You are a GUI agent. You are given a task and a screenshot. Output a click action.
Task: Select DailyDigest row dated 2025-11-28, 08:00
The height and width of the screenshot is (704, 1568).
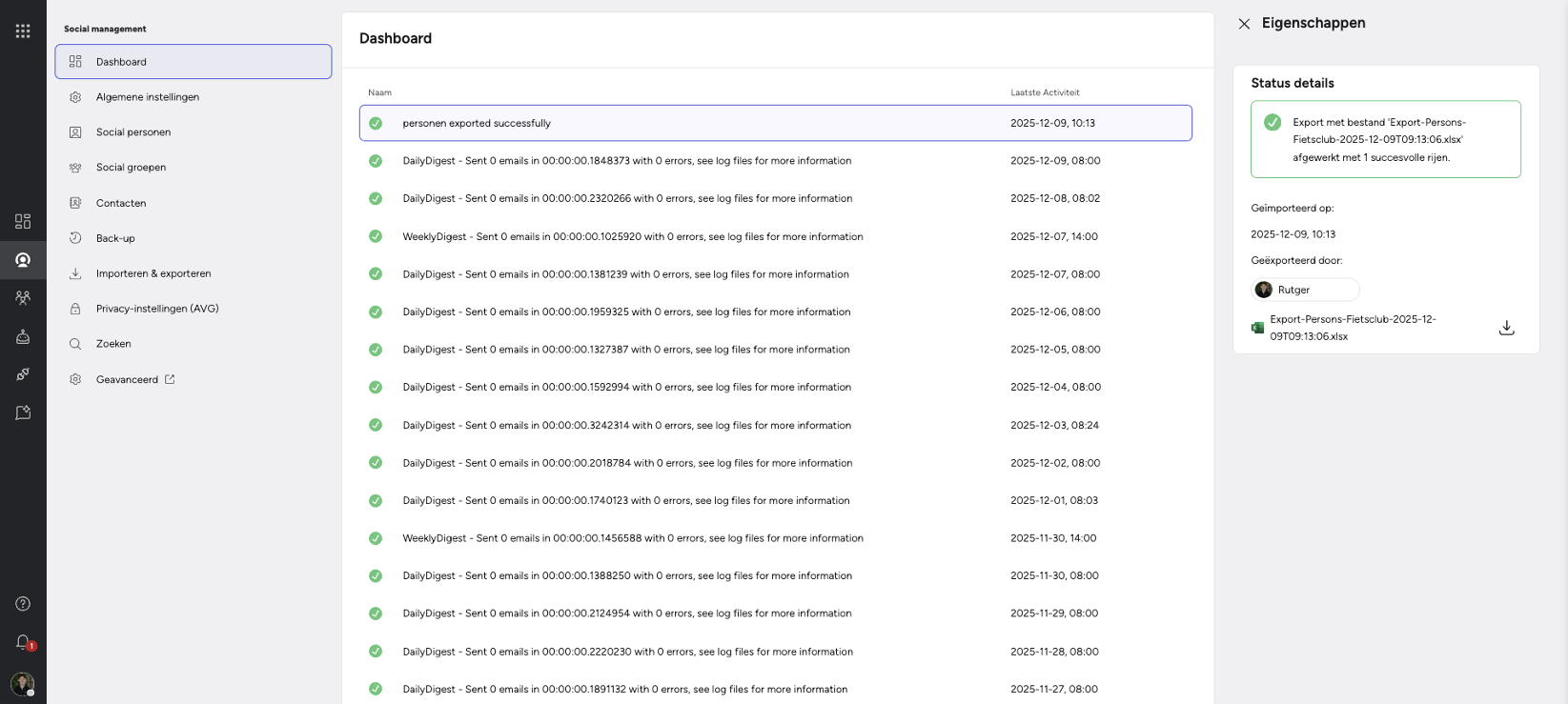[776, 652]
